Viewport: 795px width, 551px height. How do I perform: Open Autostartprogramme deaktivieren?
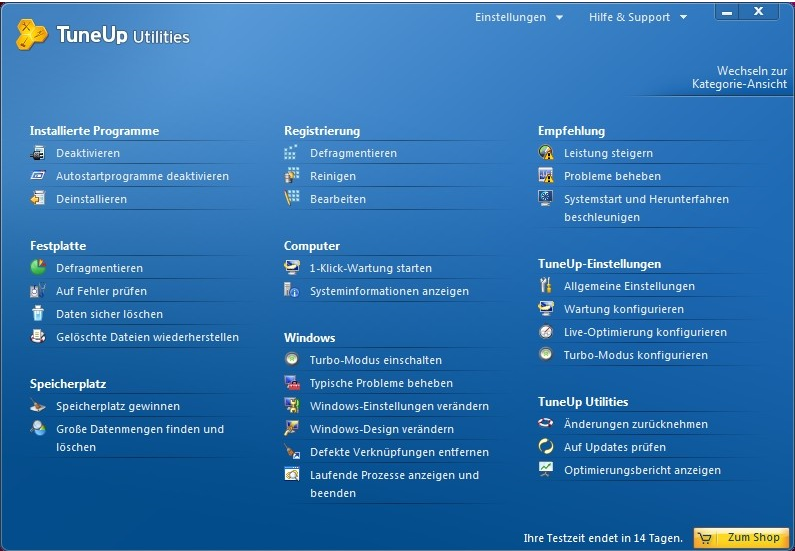point(142,176)
